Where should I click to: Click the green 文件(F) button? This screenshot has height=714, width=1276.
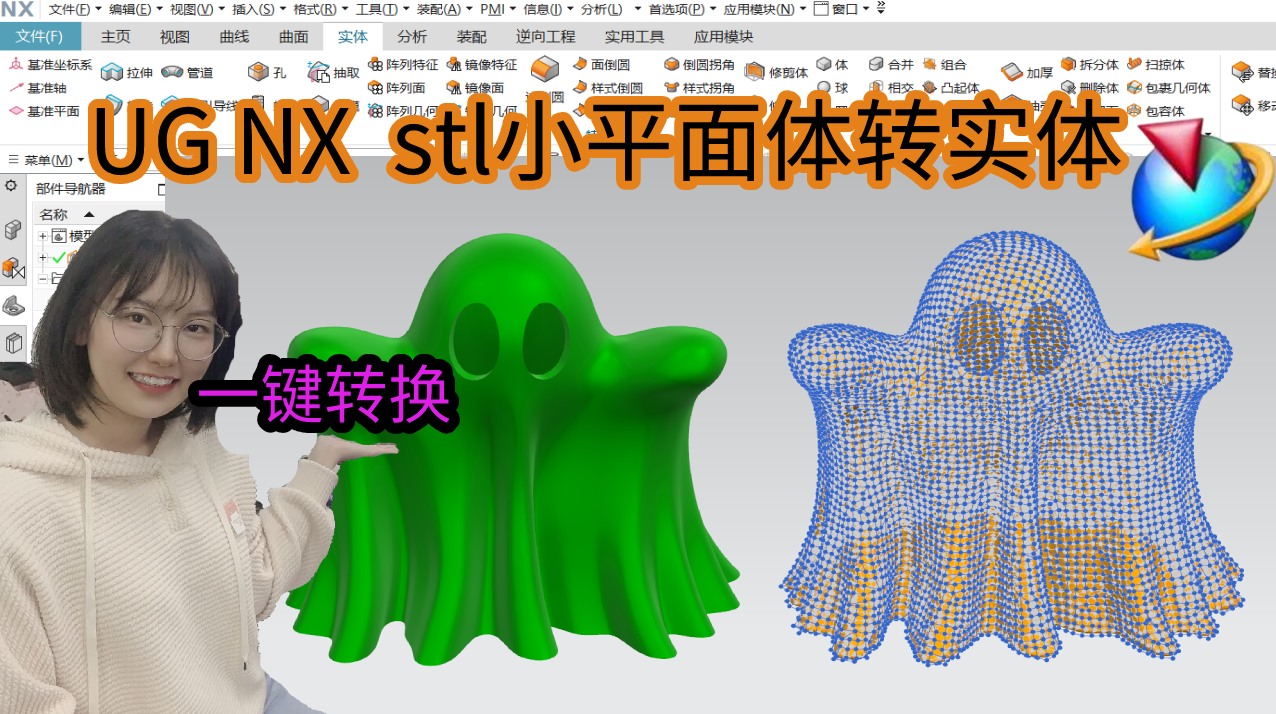pyautogui.click(x=40, y=36)
